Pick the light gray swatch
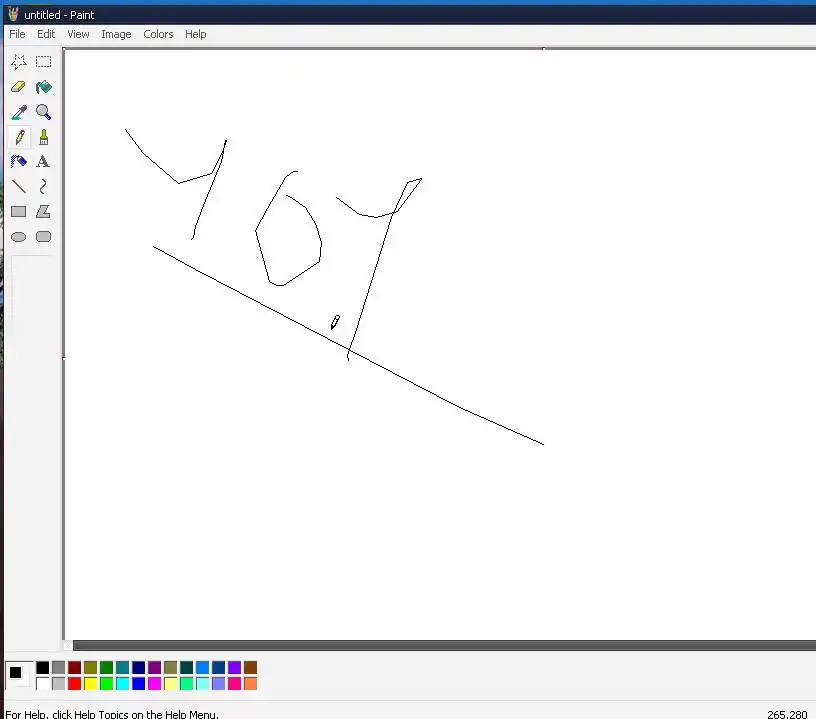Image resolution: width=816 pixels, height=719 pixels. (58, 683)
